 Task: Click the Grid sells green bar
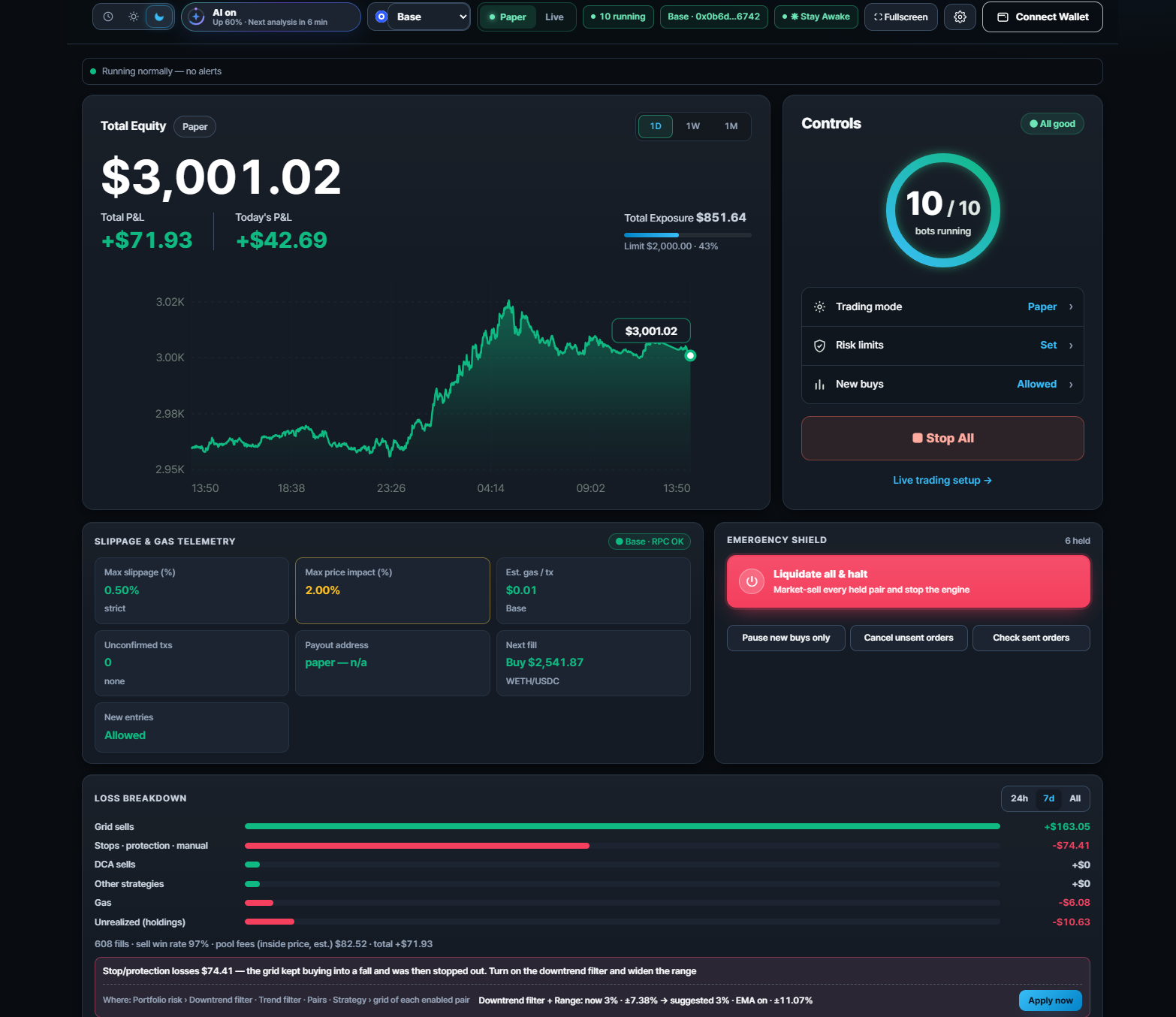tap(623, 826)
